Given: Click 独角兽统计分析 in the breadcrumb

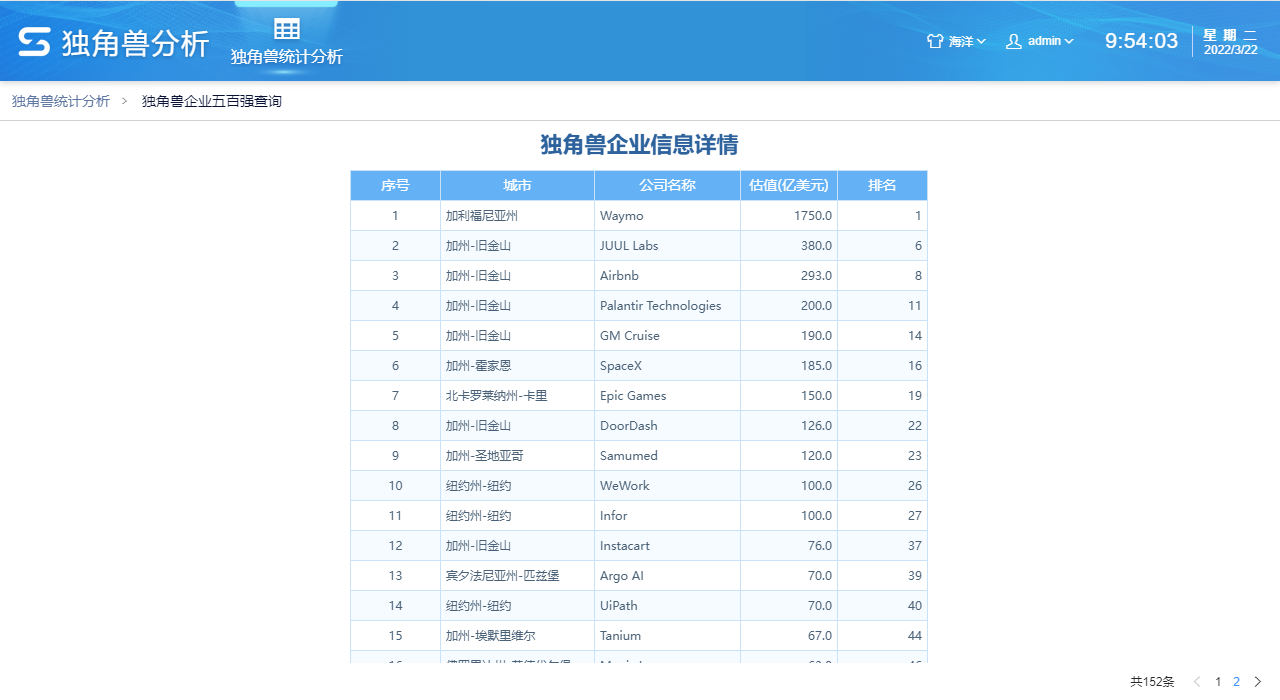Looking at the screenshot, I should 61,101.
